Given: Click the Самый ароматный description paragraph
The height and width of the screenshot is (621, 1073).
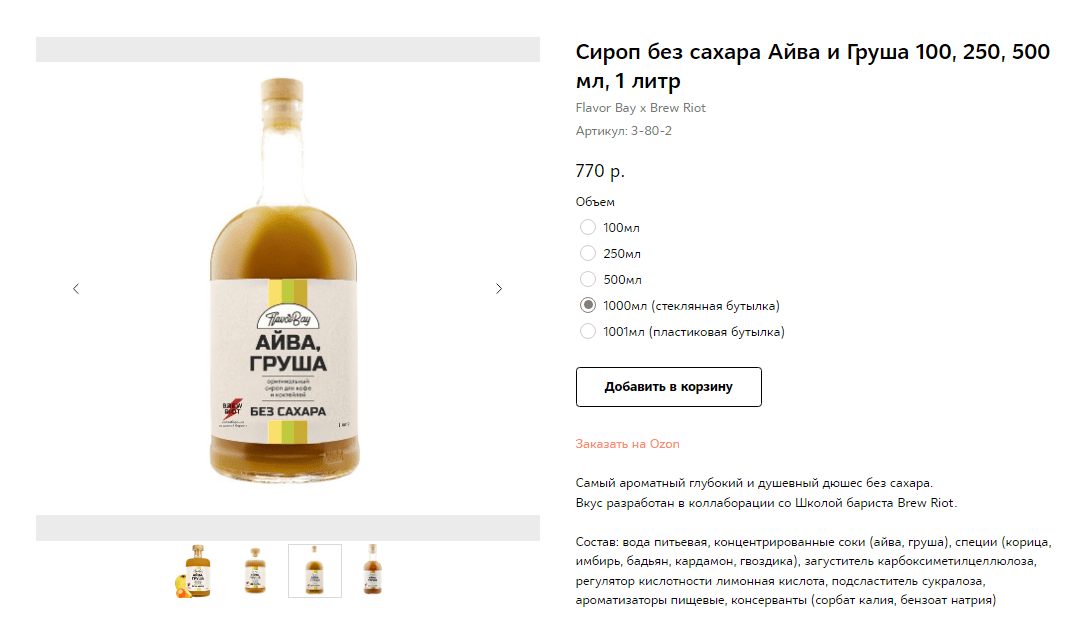Looking at the screenshot, I should click(x=766, y=493).
